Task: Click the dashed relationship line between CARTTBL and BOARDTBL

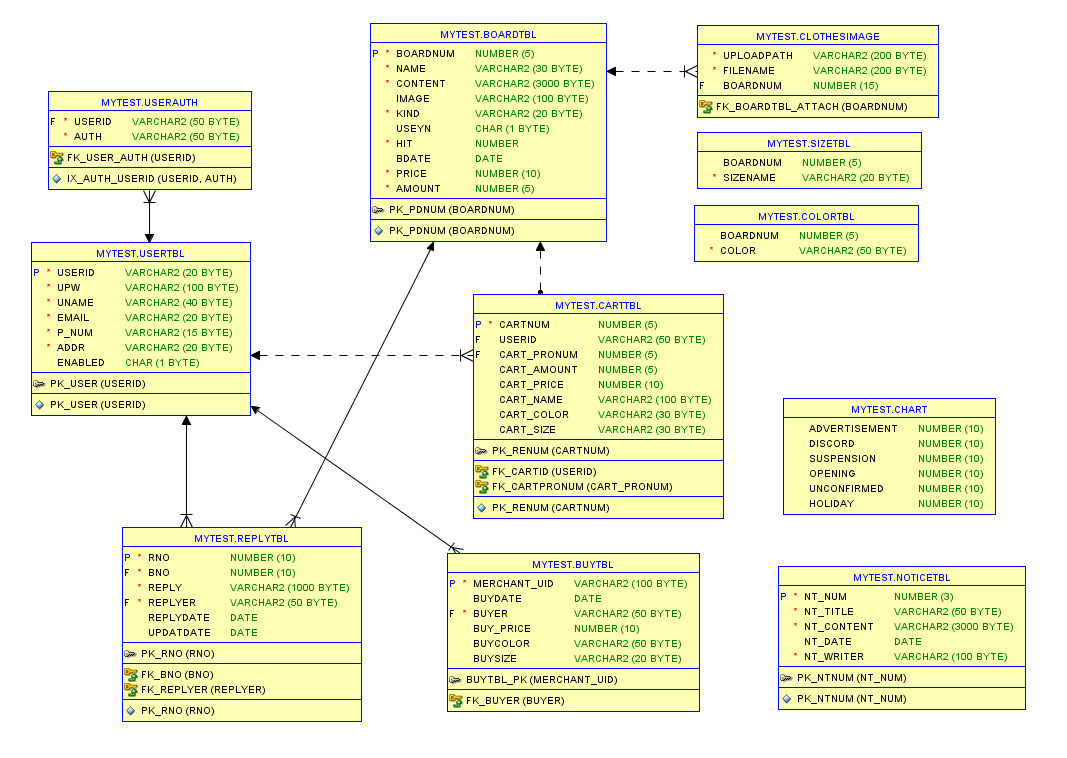Action: (x=539, y=270)
